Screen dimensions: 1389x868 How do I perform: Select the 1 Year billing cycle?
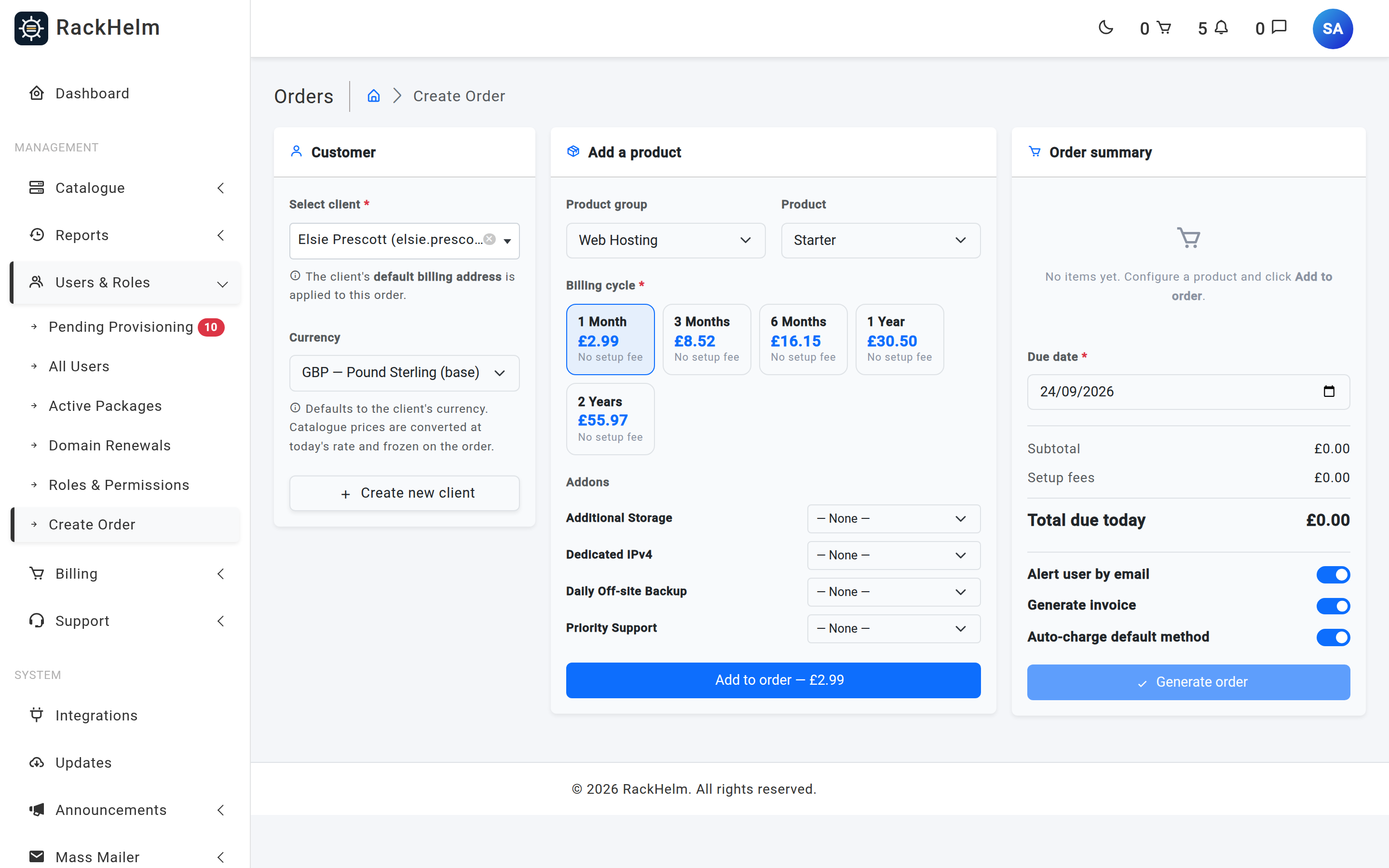(899, 339)
